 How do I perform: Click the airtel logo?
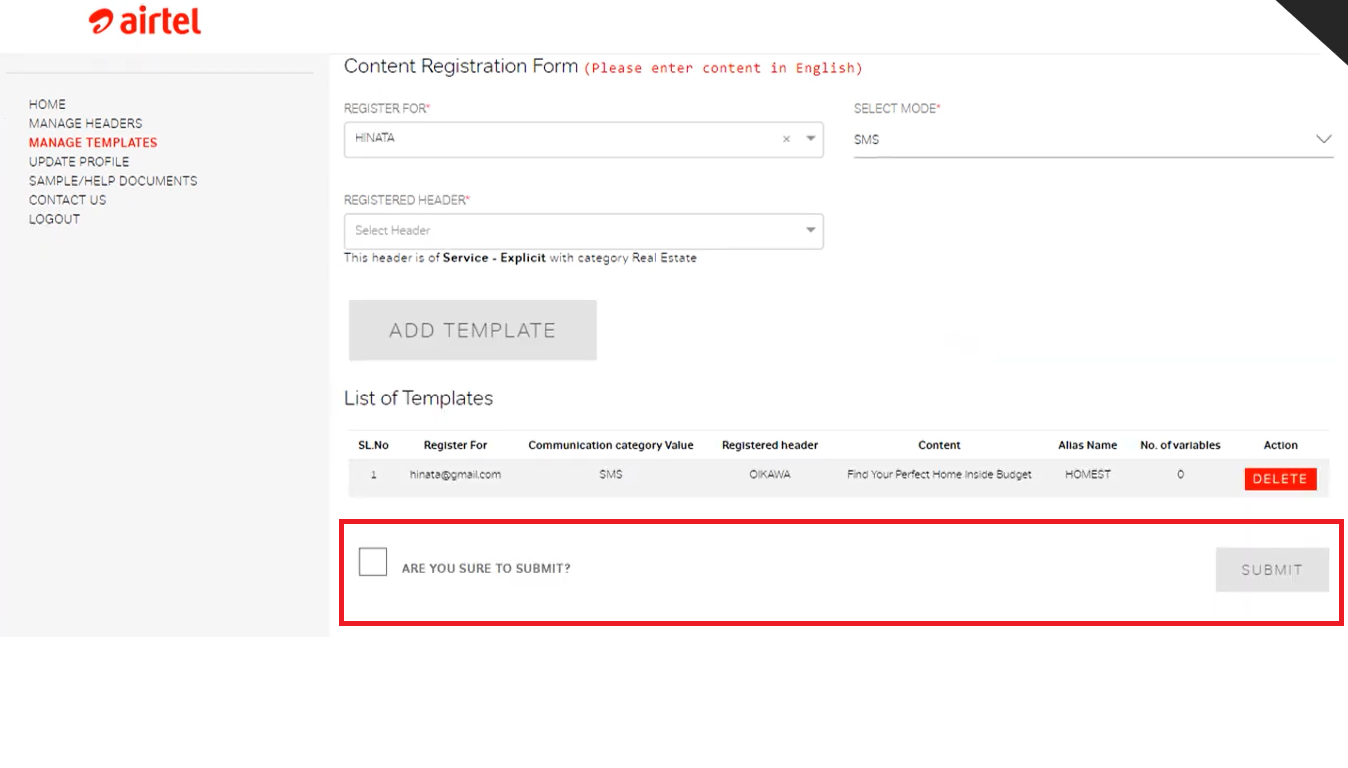point(145,22)
